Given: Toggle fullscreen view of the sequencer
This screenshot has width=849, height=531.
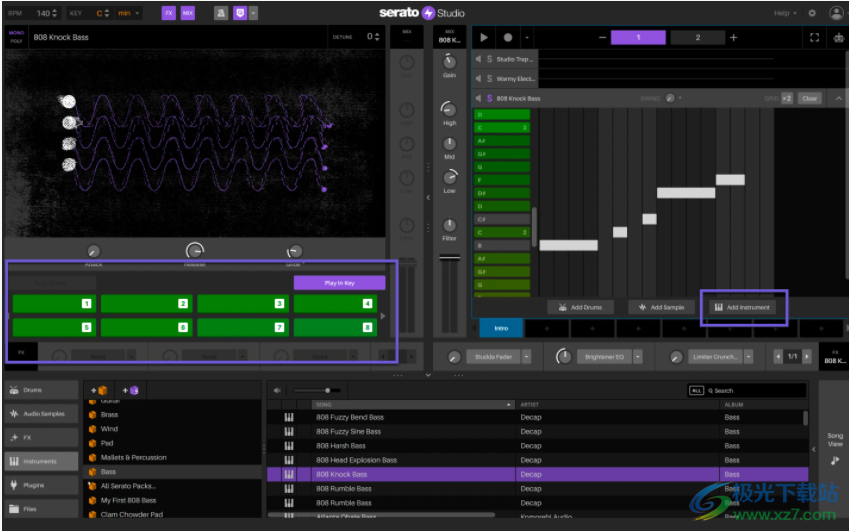Looking at the screenshot, I should [x=814, y=37].
